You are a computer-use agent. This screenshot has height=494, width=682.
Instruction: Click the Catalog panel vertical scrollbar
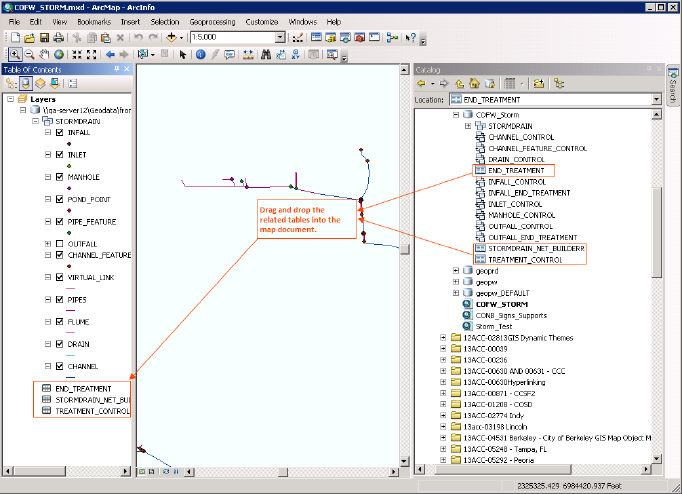tap(656, 230)
